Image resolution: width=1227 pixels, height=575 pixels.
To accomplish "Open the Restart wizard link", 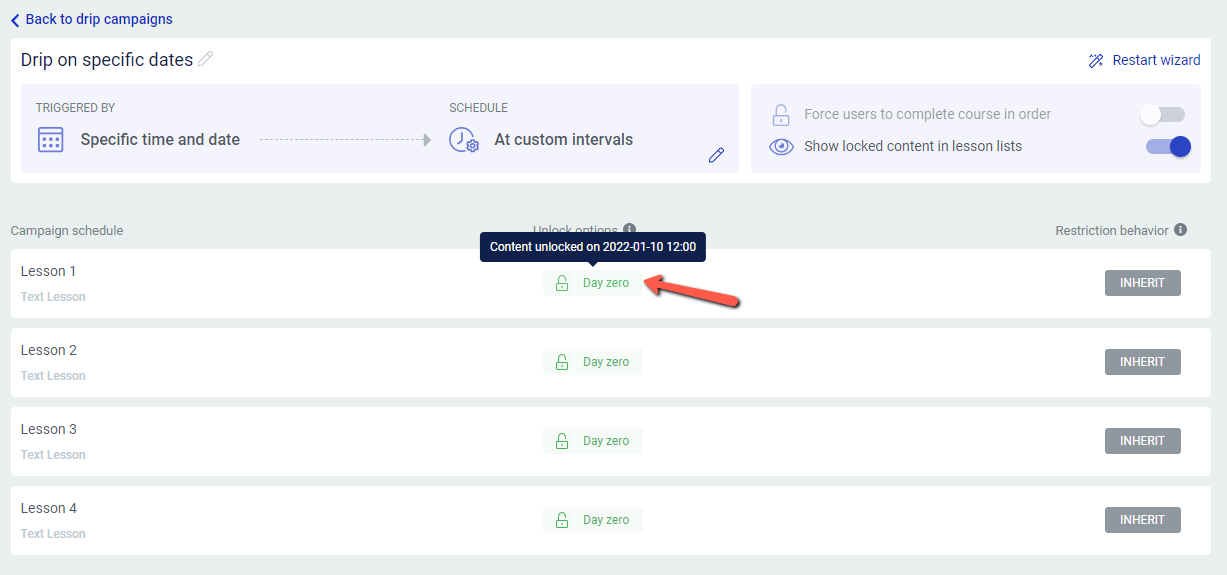I will click(1156, 60).
